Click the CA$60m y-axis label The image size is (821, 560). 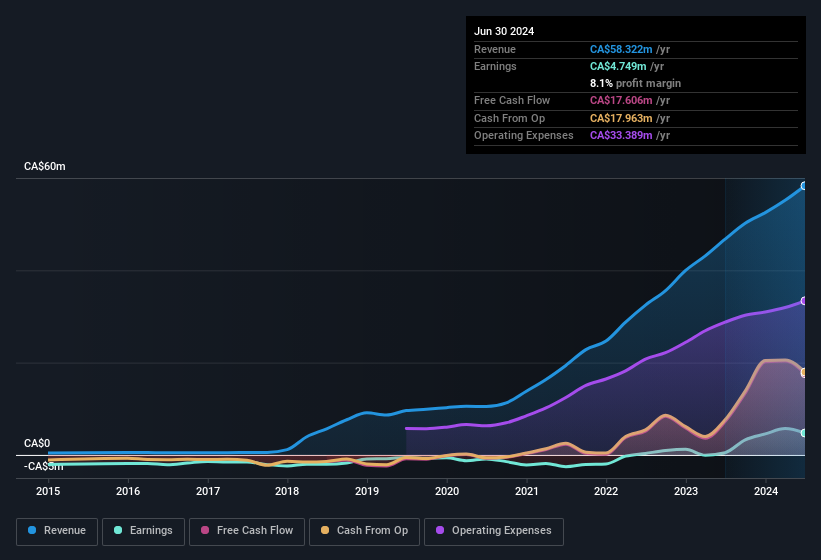pos(45,166)
